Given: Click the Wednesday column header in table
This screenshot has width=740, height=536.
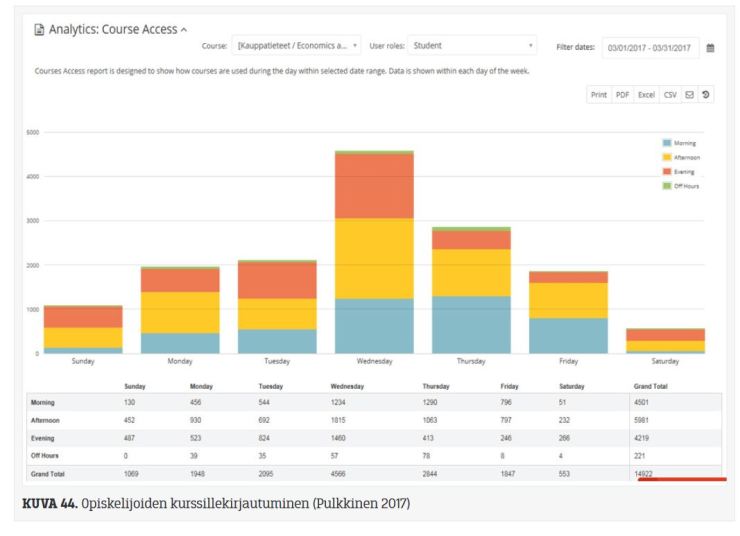Looking at the screenshot, I should 348,385.
